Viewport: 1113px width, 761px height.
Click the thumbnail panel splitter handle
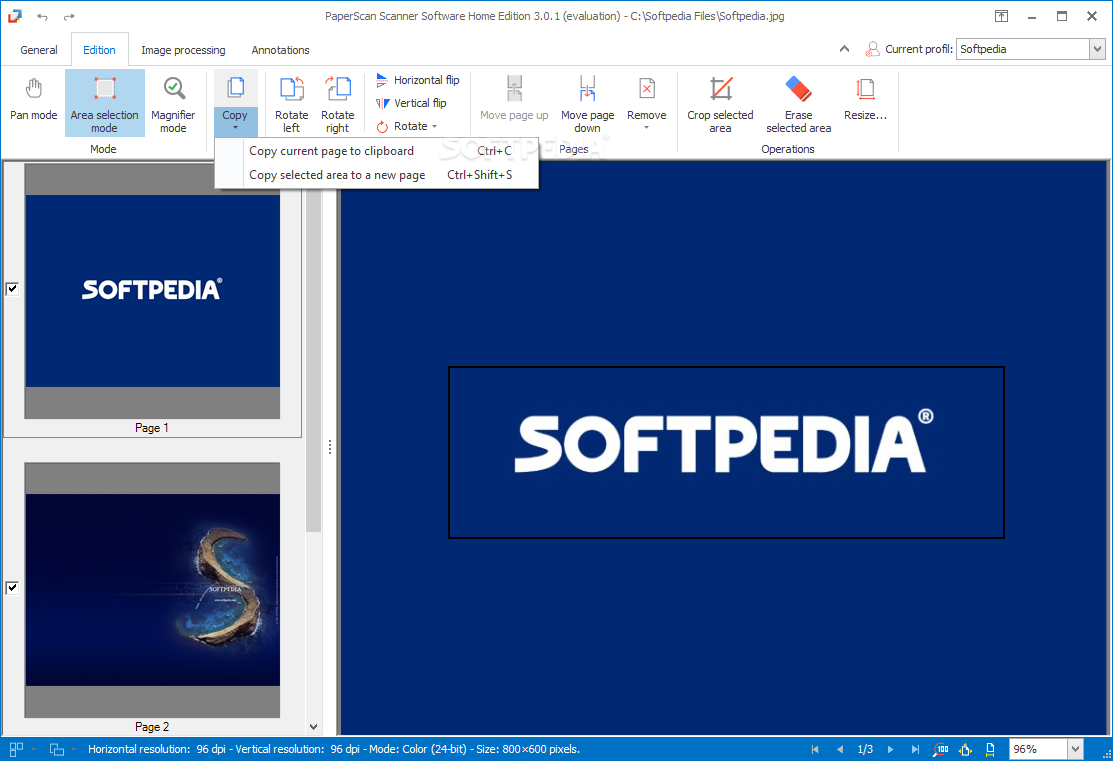(330, 447)
